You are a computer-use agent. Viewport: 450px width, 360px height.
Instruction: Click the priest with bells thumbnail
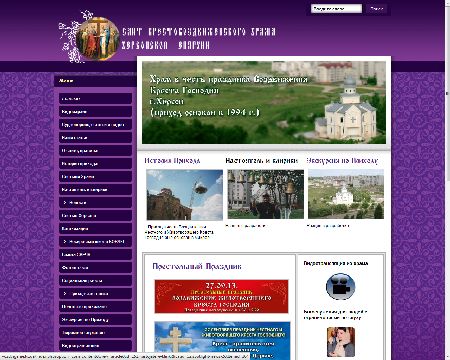click(266, 194)
